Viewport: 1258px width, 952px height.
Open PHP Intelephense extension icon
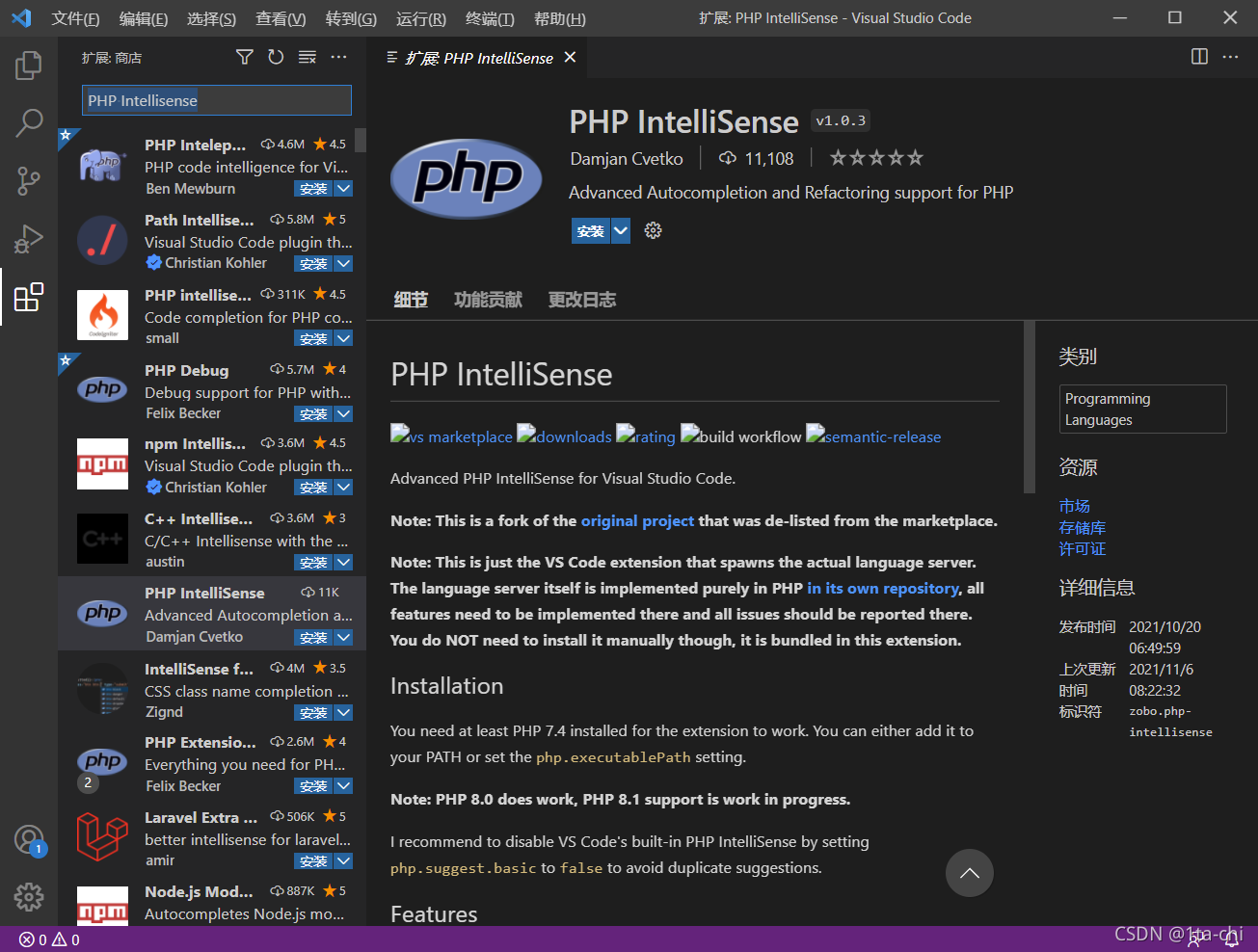(x=102, y=166)
